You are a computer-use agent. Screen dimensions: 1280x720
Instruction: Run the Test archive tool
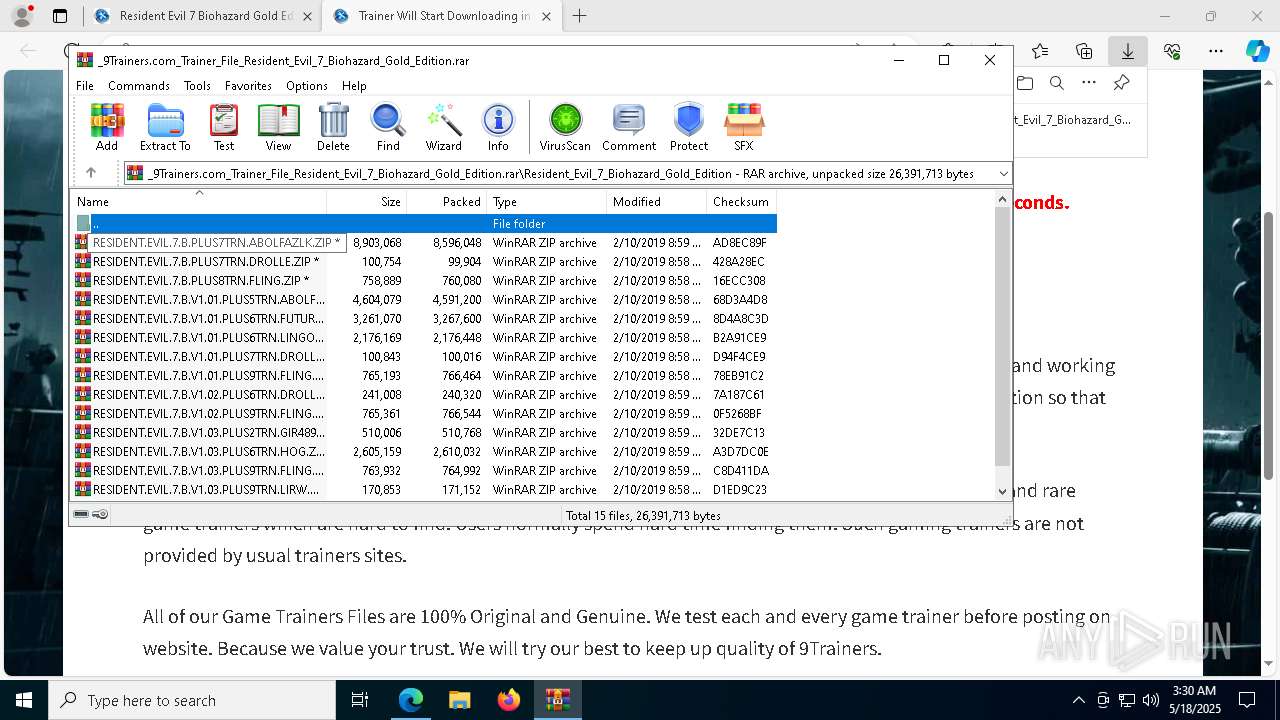224,127
